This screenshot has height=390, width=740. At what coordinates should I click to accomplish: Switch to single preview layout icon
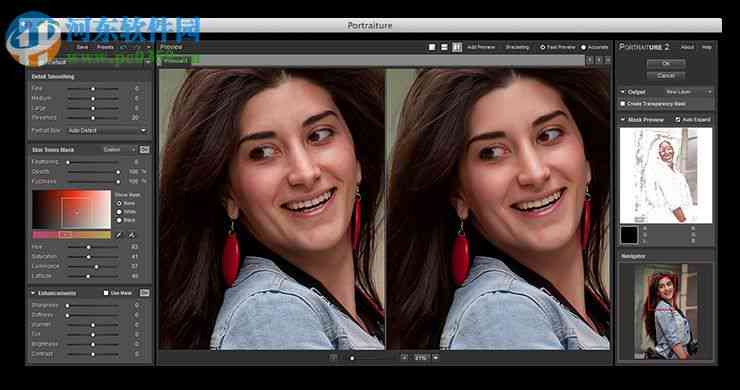click(x=432, y=47)
